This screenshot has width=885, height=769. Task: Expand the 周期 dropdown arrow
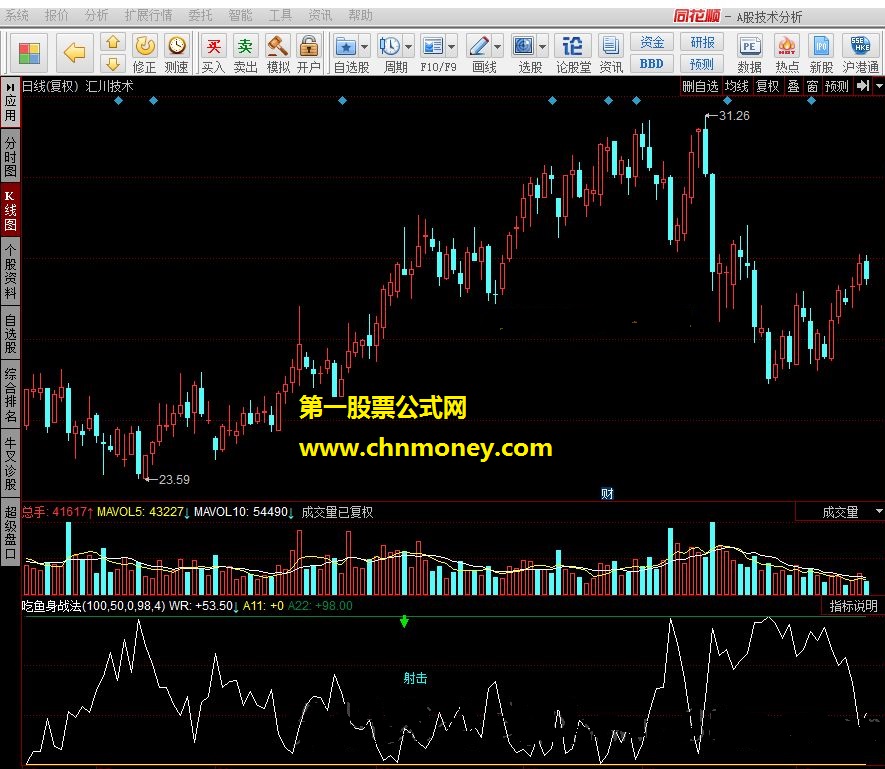(x=408, y=47)
